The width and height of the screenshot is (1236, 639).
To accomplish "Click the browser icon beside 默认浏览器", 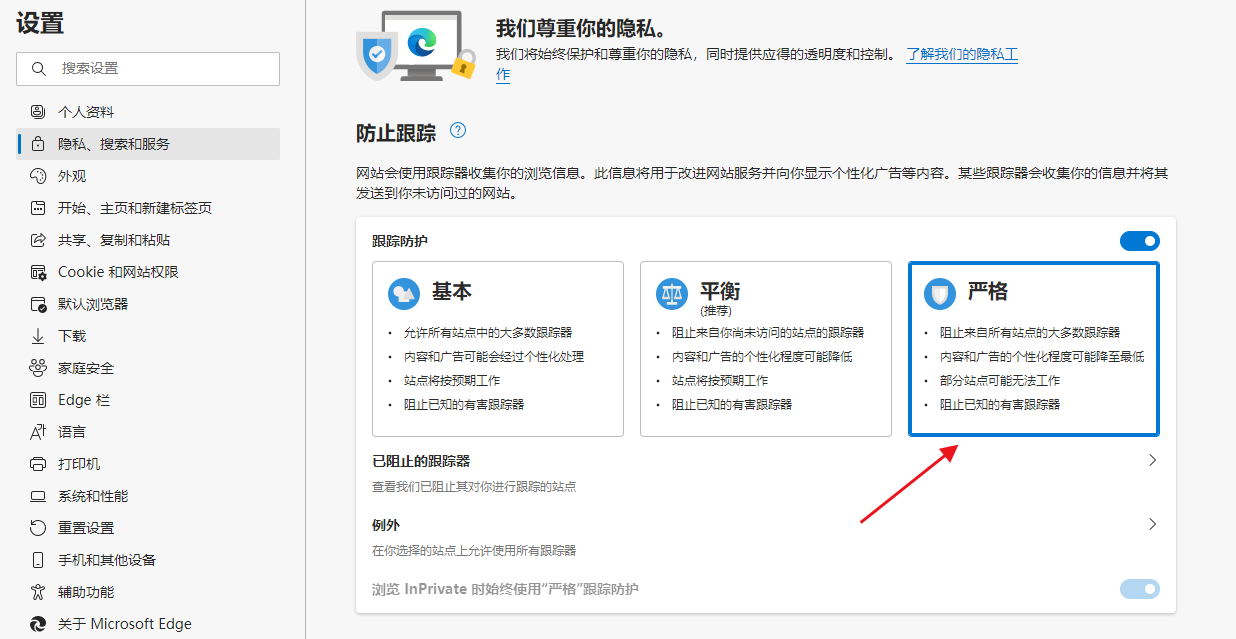I will [x=38, y=304].
